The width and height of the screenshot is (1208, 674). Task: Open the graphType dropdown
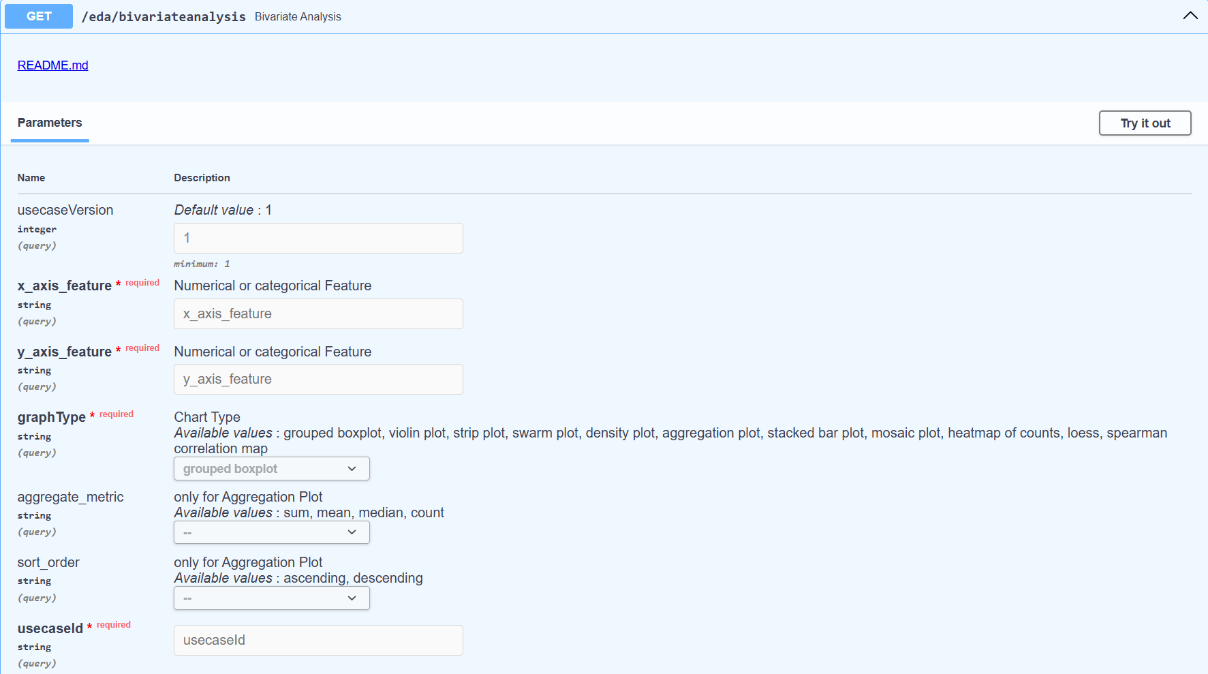pos(271,468)
